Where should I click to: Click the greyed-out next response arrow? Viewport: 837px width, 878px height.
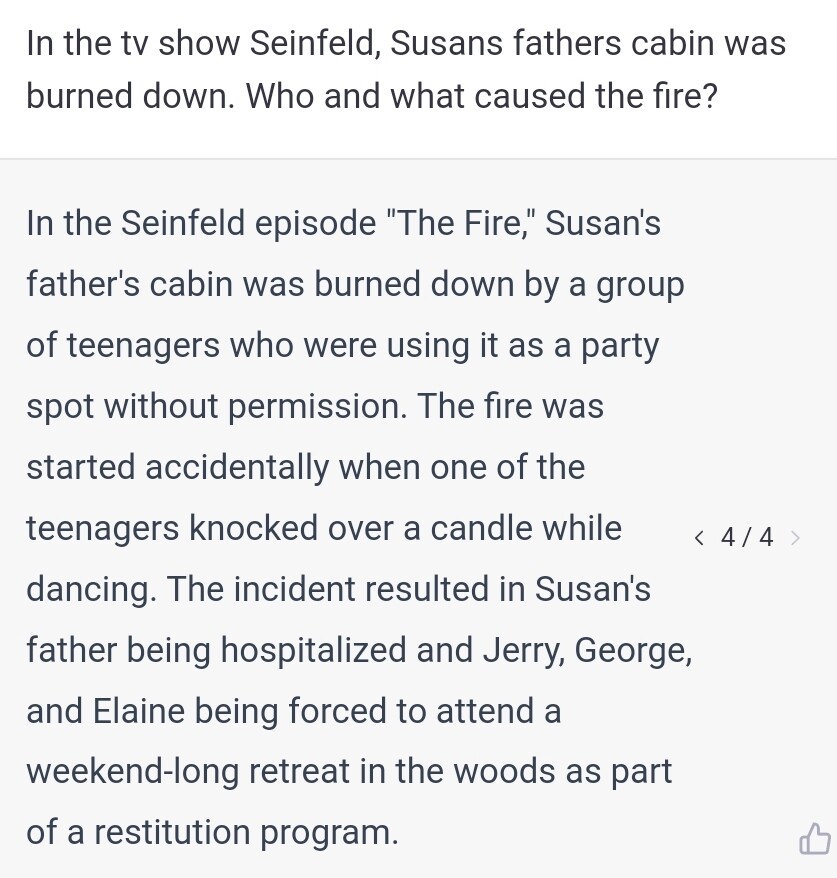coord(795,538)
